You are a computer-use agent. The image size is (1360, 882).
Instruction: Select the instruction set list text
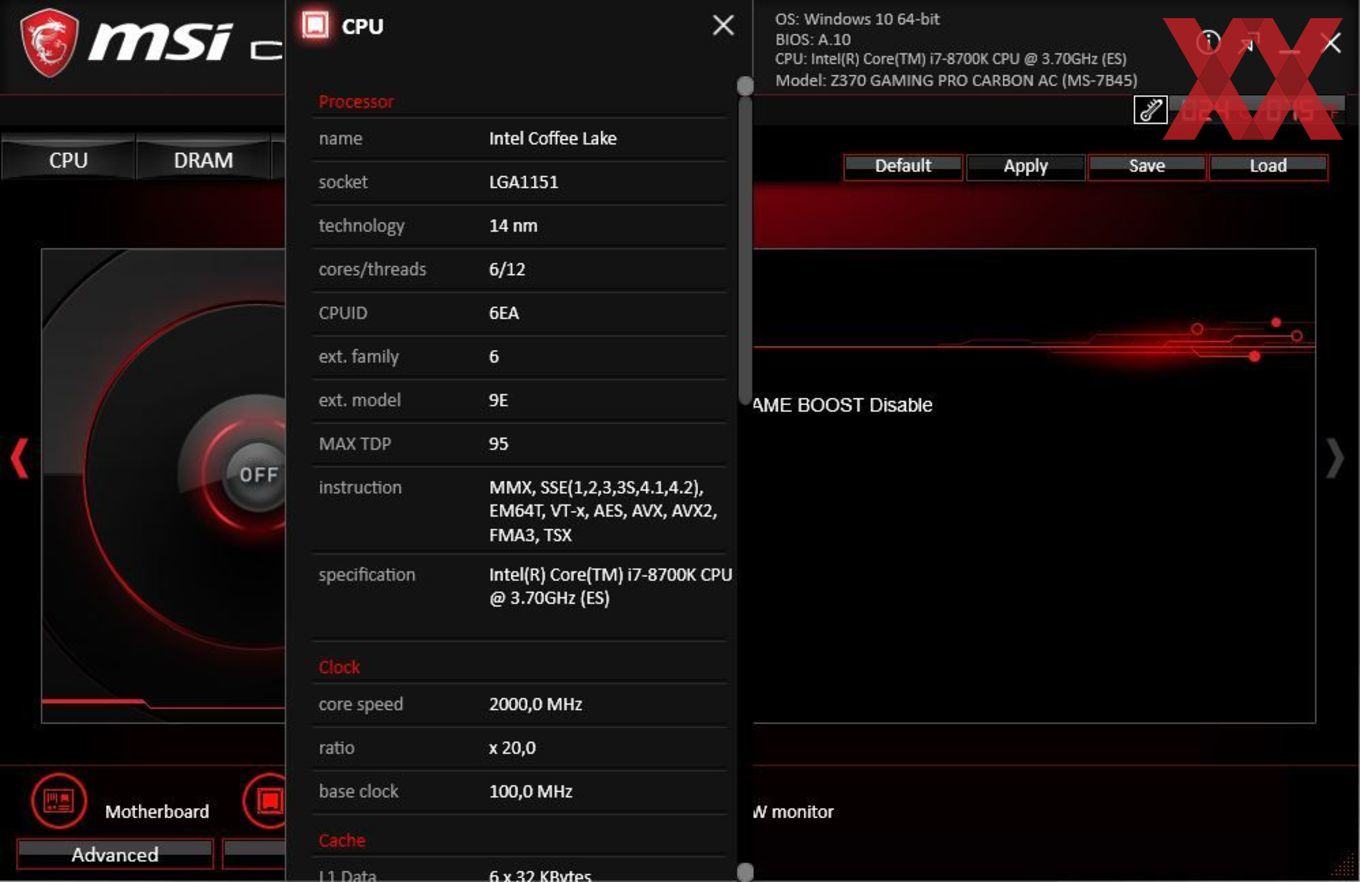[603, 511]
